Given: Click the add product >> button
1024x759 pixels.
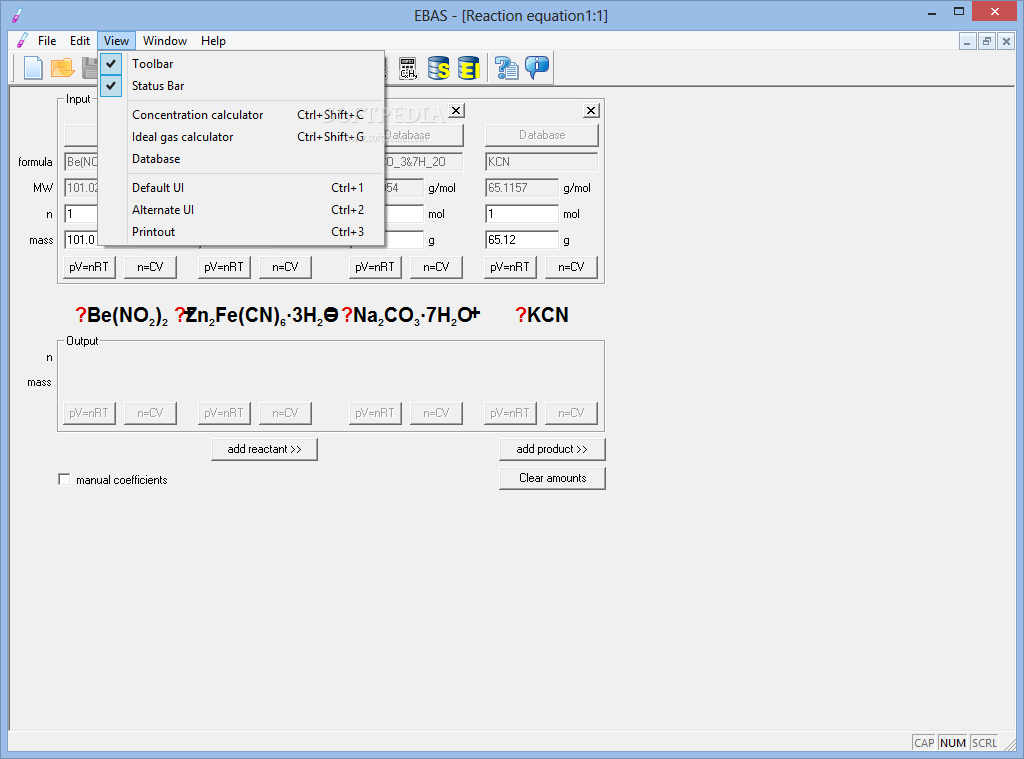Looking at the screenshot, I should pos(552,449).
